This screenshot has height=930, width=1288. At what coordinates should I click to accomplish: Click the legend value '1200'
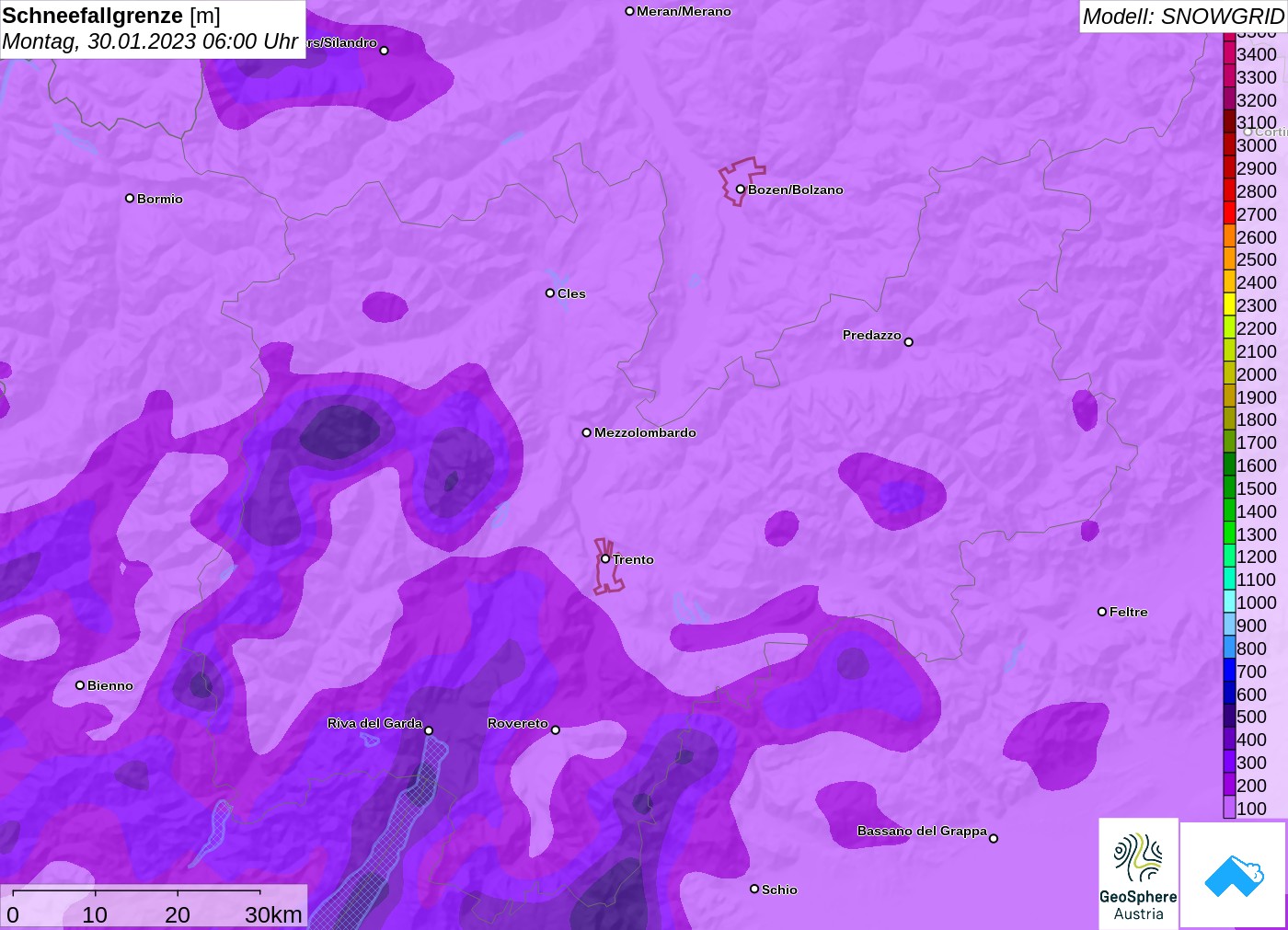pos(1257,557)
